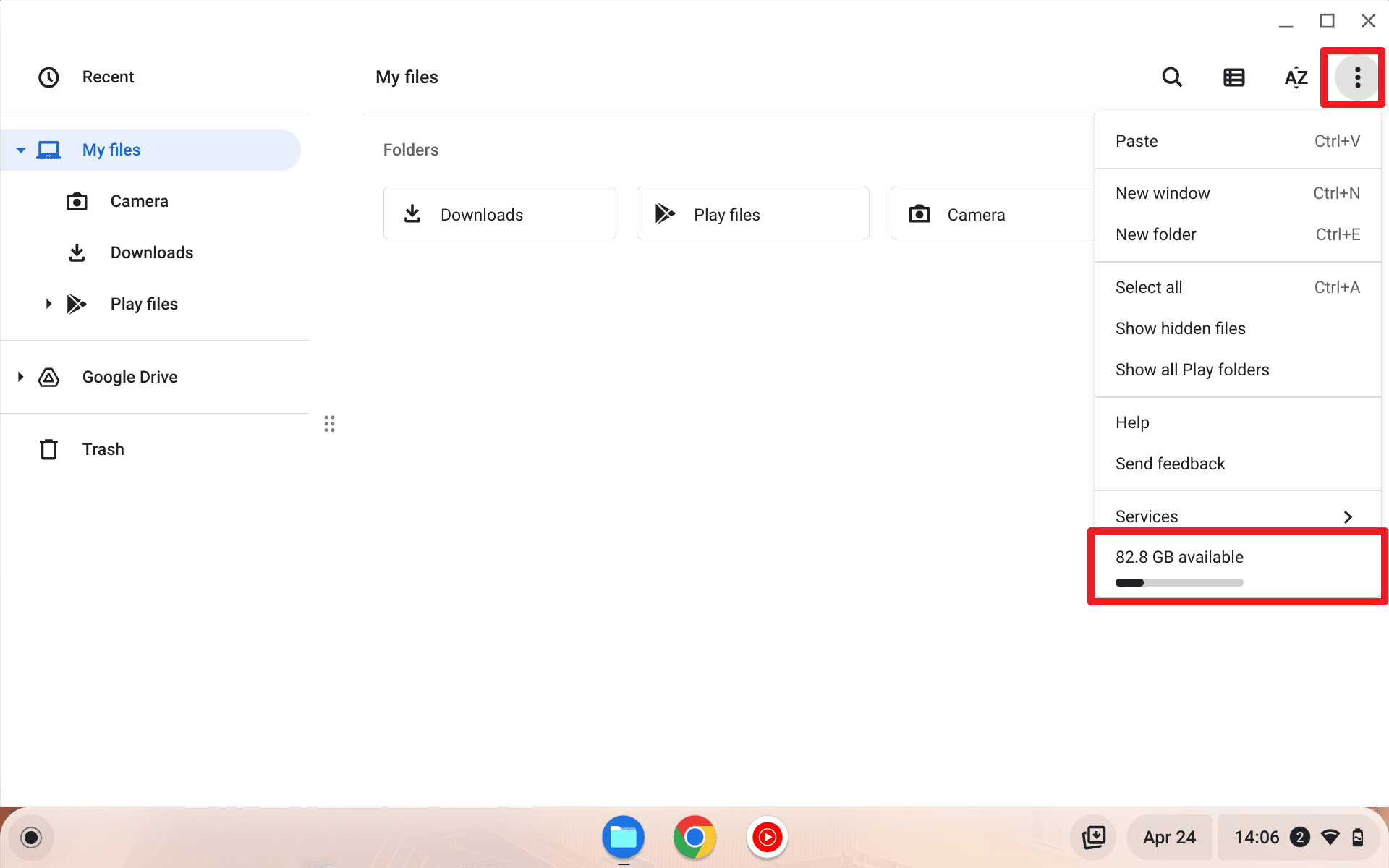Open the launcher button on shelf
This screenshot has width=1389, height=868.
31,838
